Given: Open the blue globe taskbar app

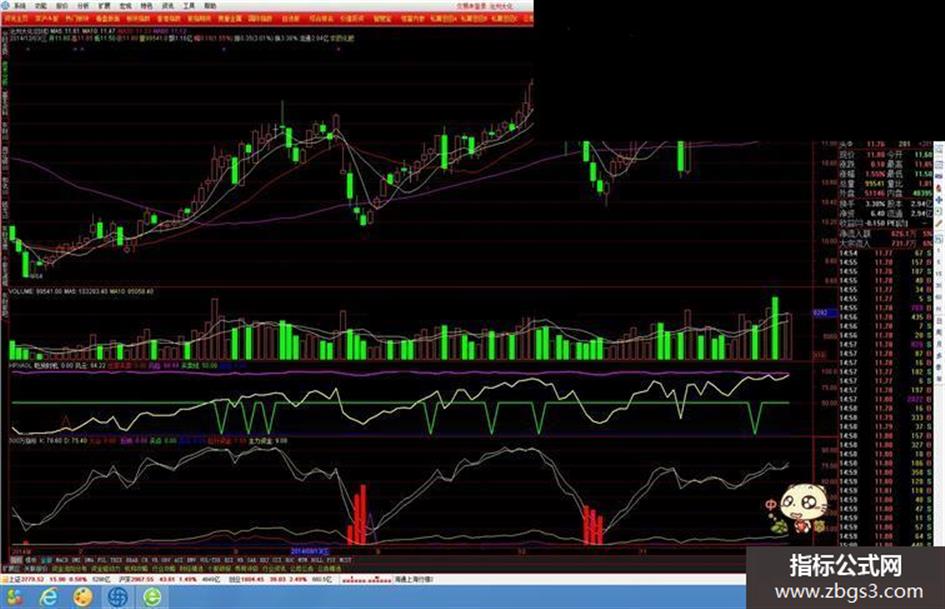Looking at the screenshot, I should (118, 597).
